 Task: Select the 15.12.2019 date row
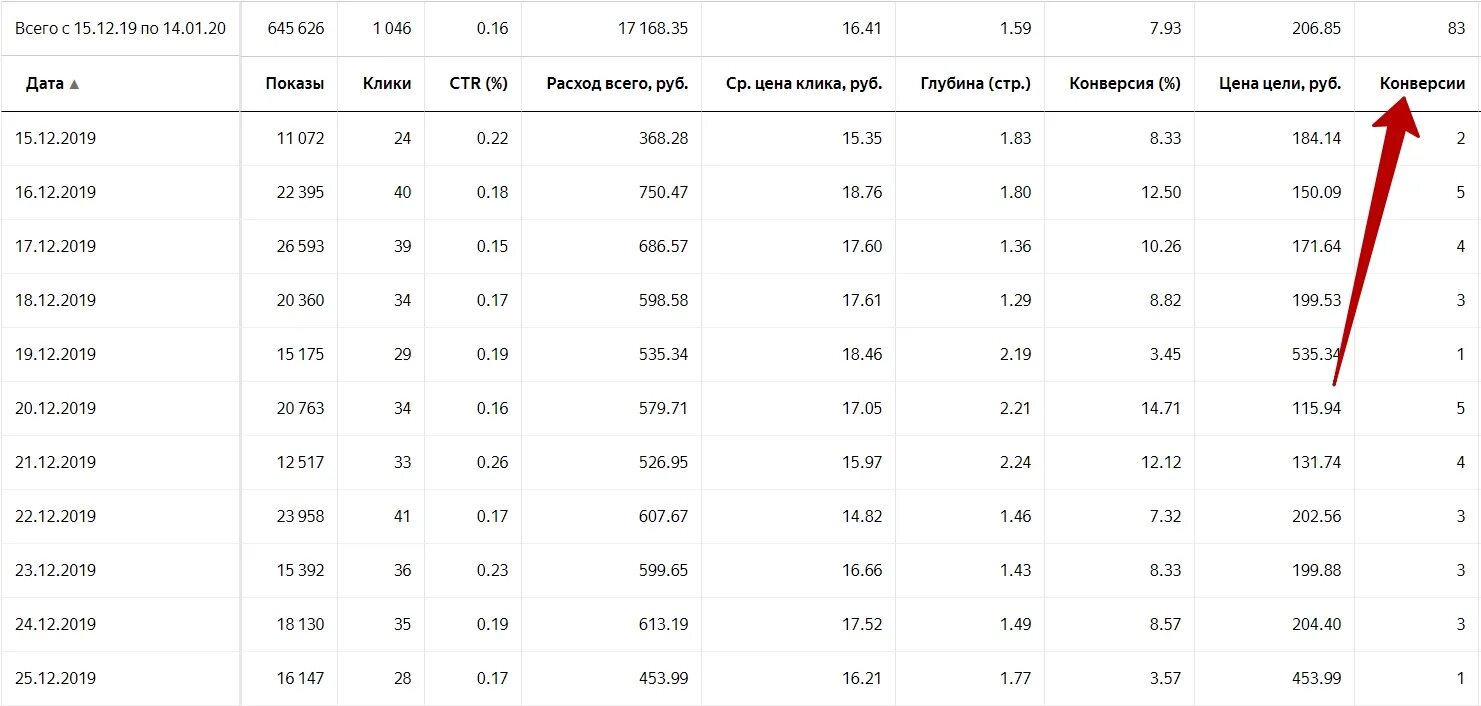pyautogui.click(x=56, y=138)
